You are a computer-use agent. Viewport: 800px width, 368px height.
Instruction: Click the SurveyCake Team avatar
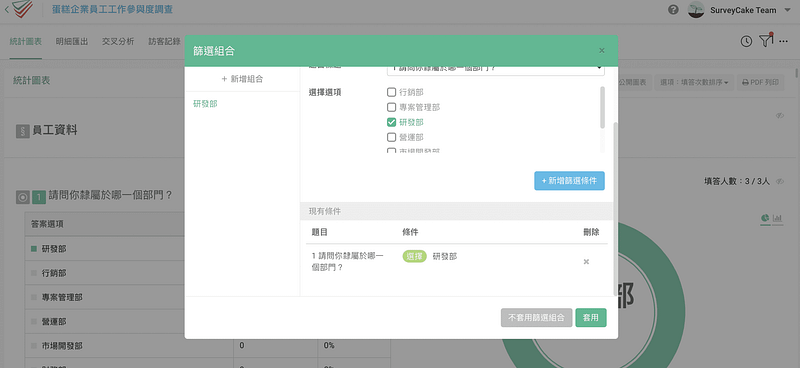click(x=696, y=10)
